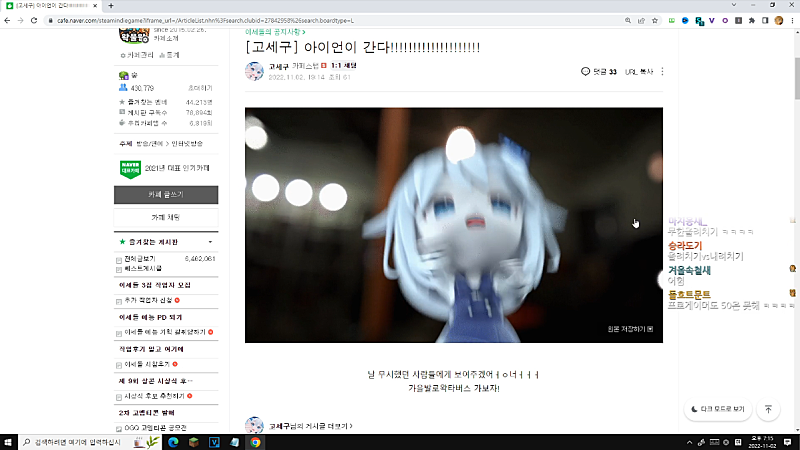Switch to Chrome in the taskbar

pos(255,442)
